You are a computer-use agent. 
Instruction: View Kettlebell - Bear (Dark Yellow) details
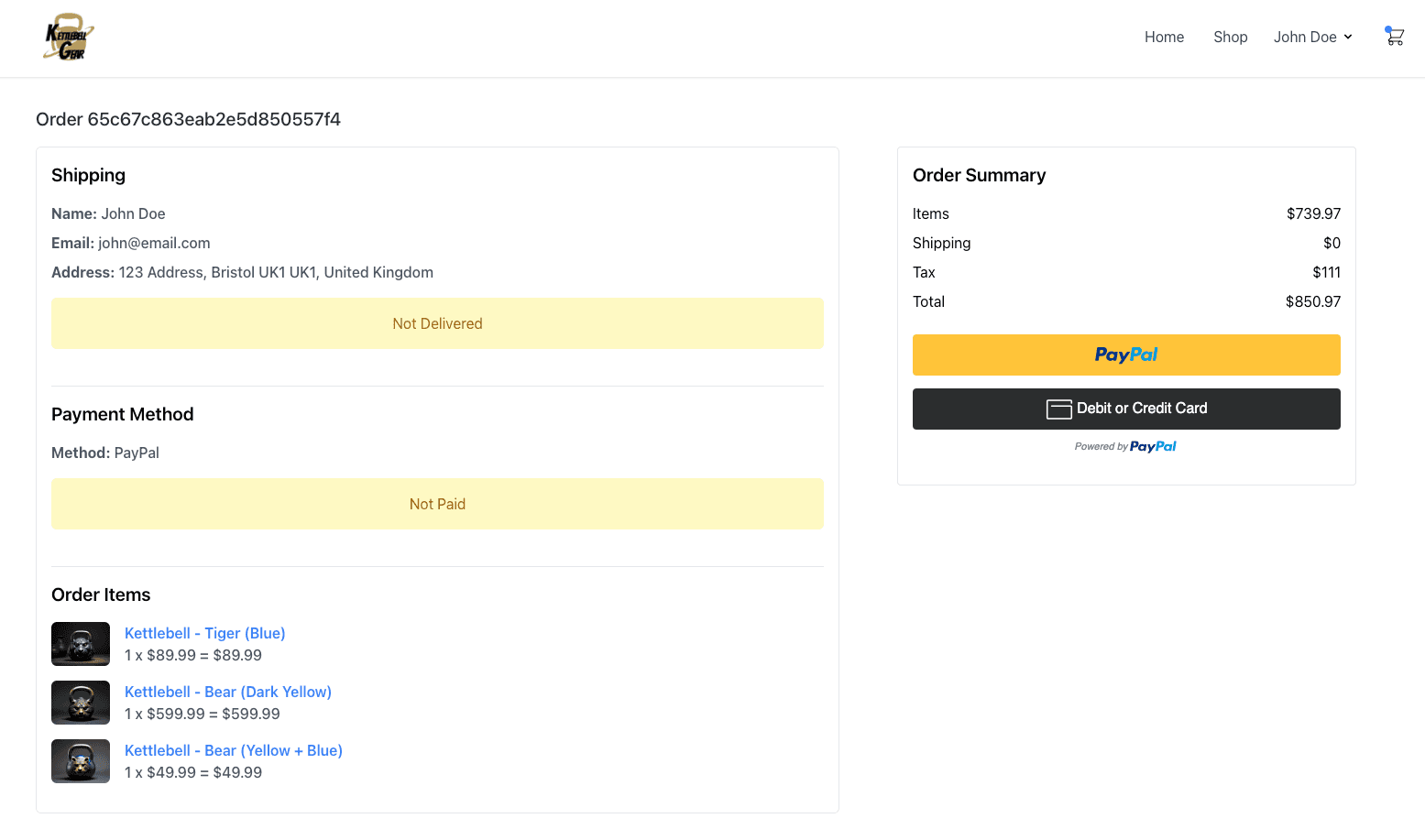click(227, 692)
